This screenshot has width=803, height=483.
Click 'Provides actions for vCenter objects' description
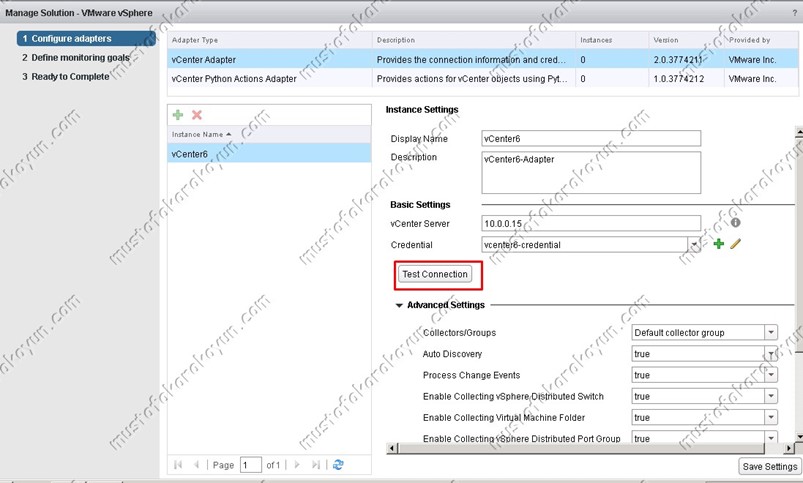(472, 78)
